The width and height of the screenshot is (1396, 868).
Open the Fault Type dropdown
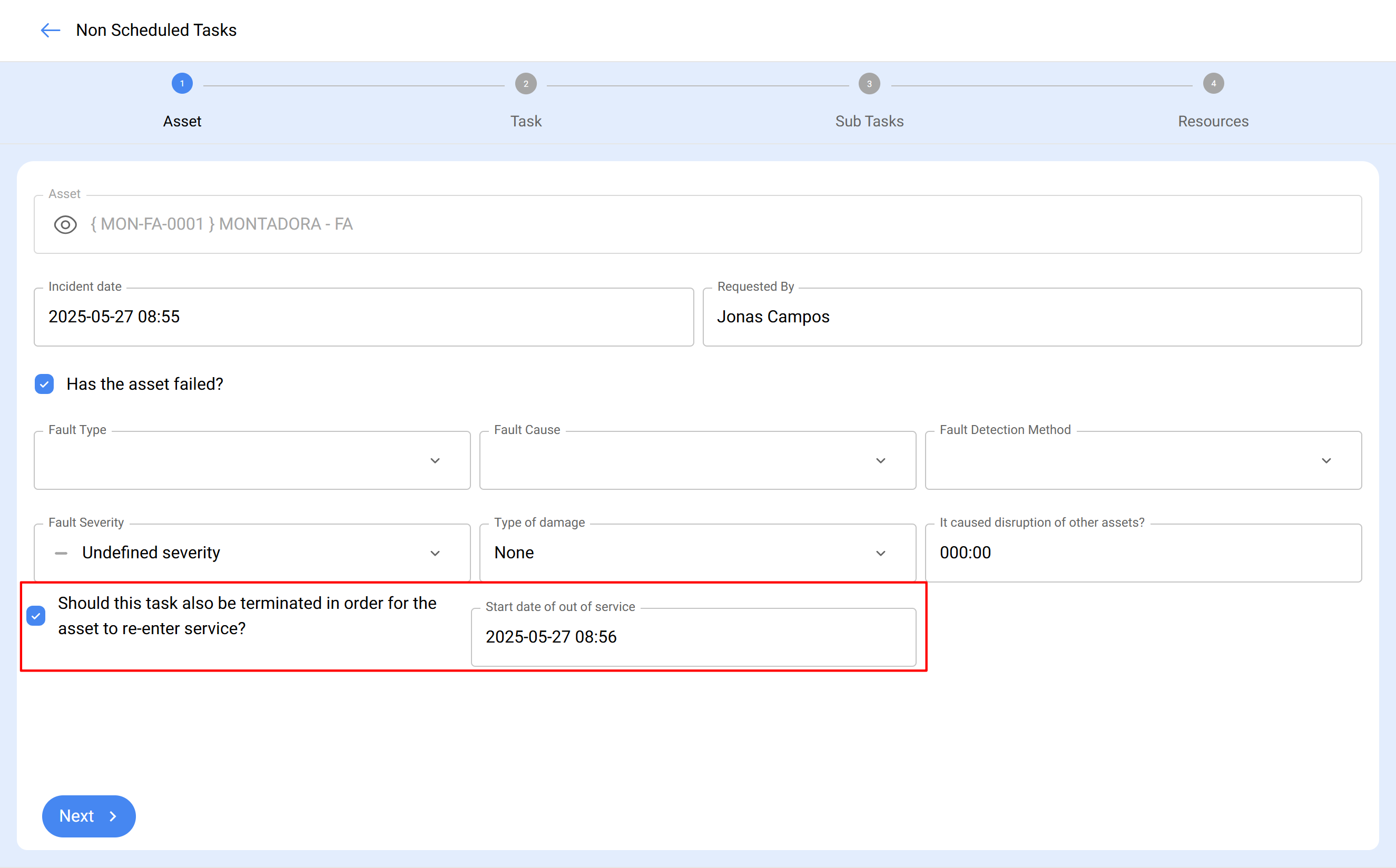coord(435,460)
